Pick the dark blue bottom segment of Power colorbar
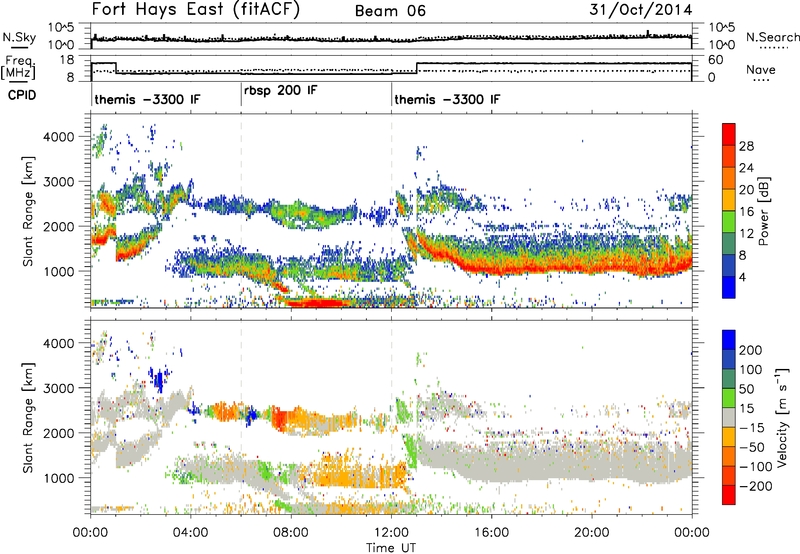 tap(729, 287)
